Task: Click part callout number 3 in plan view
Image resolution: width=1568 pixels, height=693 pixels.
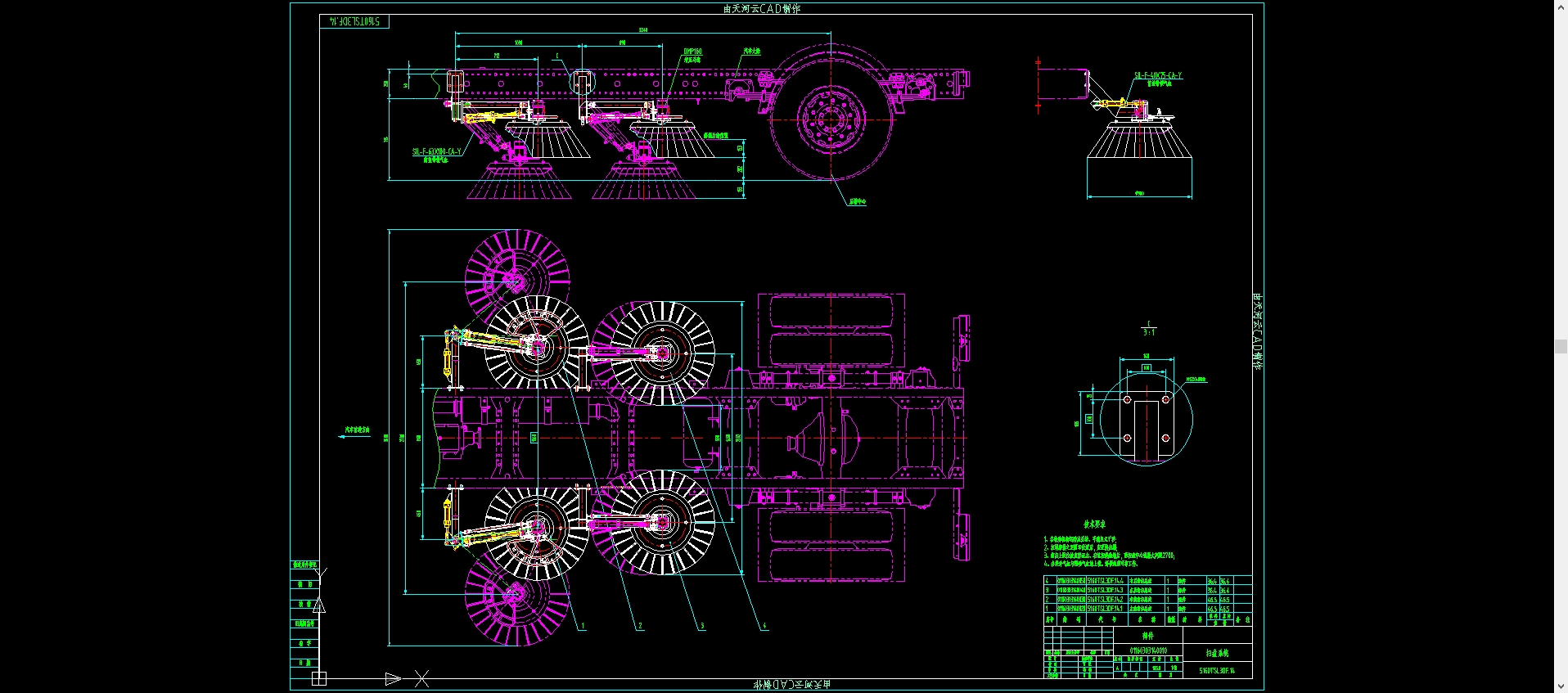Action: pyautogui.click(x=702, y=626)
